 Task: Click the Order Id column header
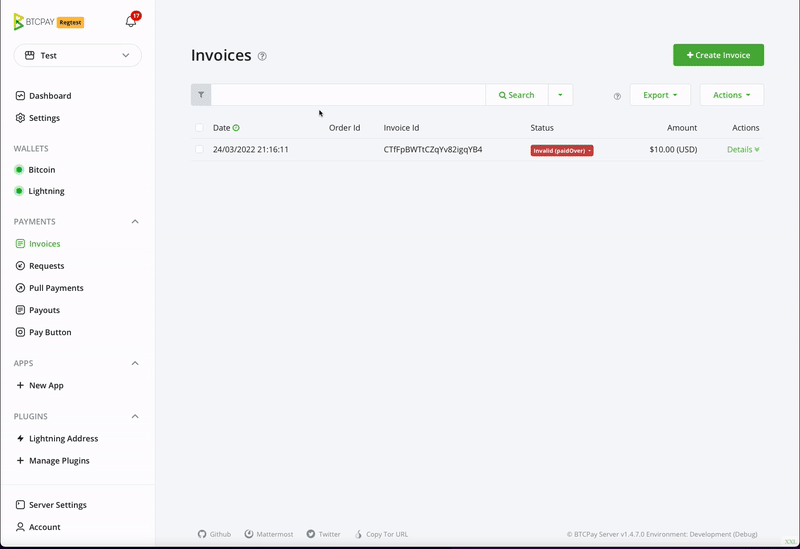pyautogui.click(x=344, y=128)
